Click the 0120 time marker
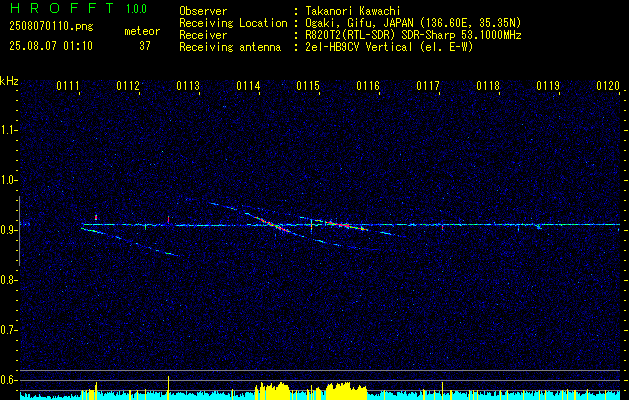 [x=608, y=86]
